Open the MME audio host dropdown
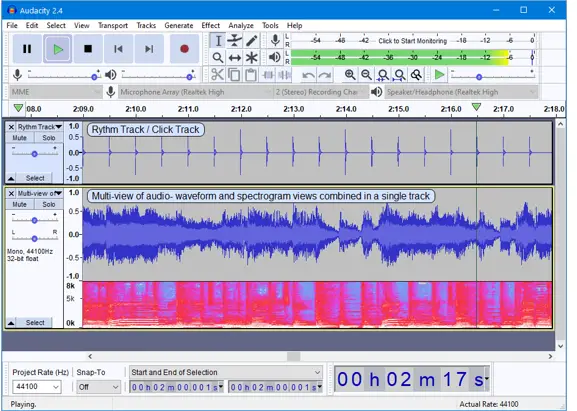577x411 pixels. point(56,92)
